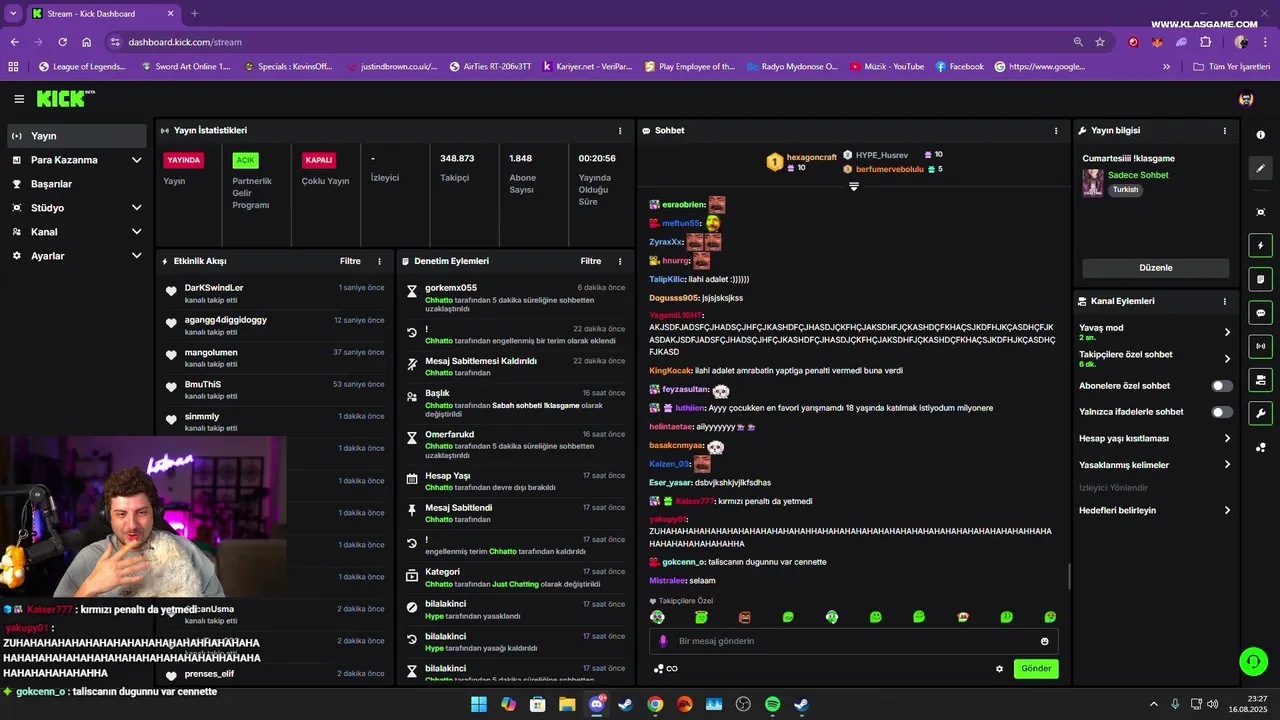Open Başarılar in left sidebar
The image size is (1280, 720).
pyautogui.click(x=79, y=184)
